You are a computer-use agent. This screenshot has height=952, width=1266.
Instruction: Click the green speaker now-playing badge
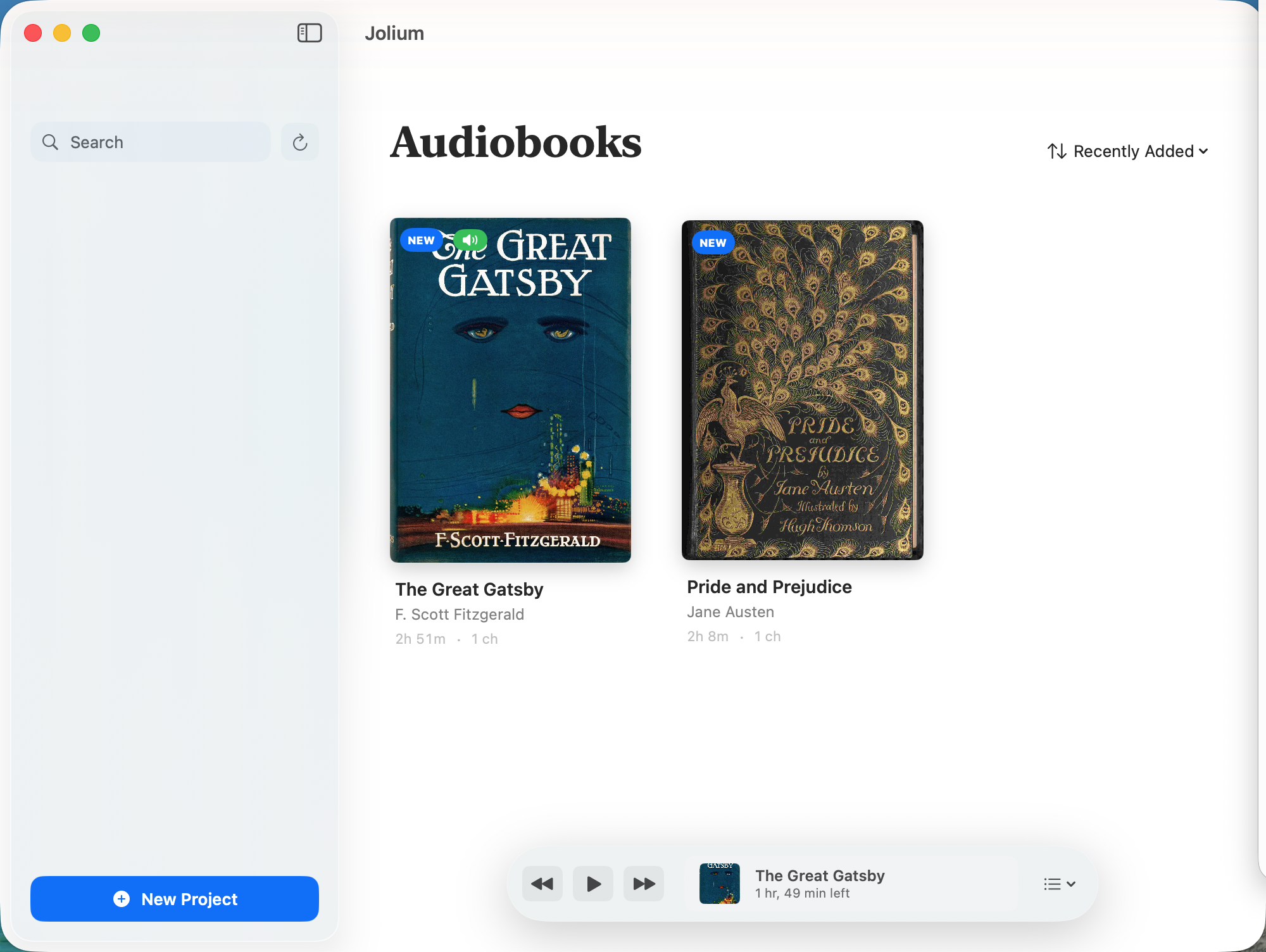pyautogui.click(x=470, y=240)
